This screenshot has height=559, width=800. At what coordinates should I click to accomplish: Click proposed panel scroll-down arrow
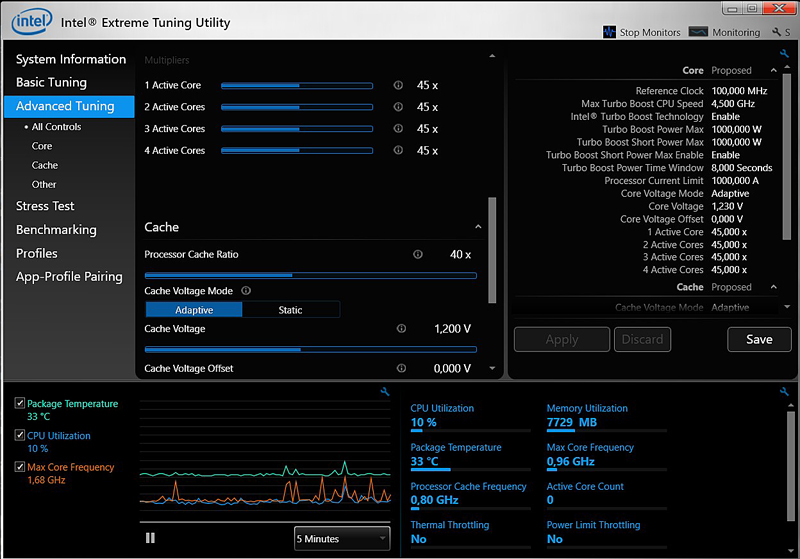(x=787, y=307)
